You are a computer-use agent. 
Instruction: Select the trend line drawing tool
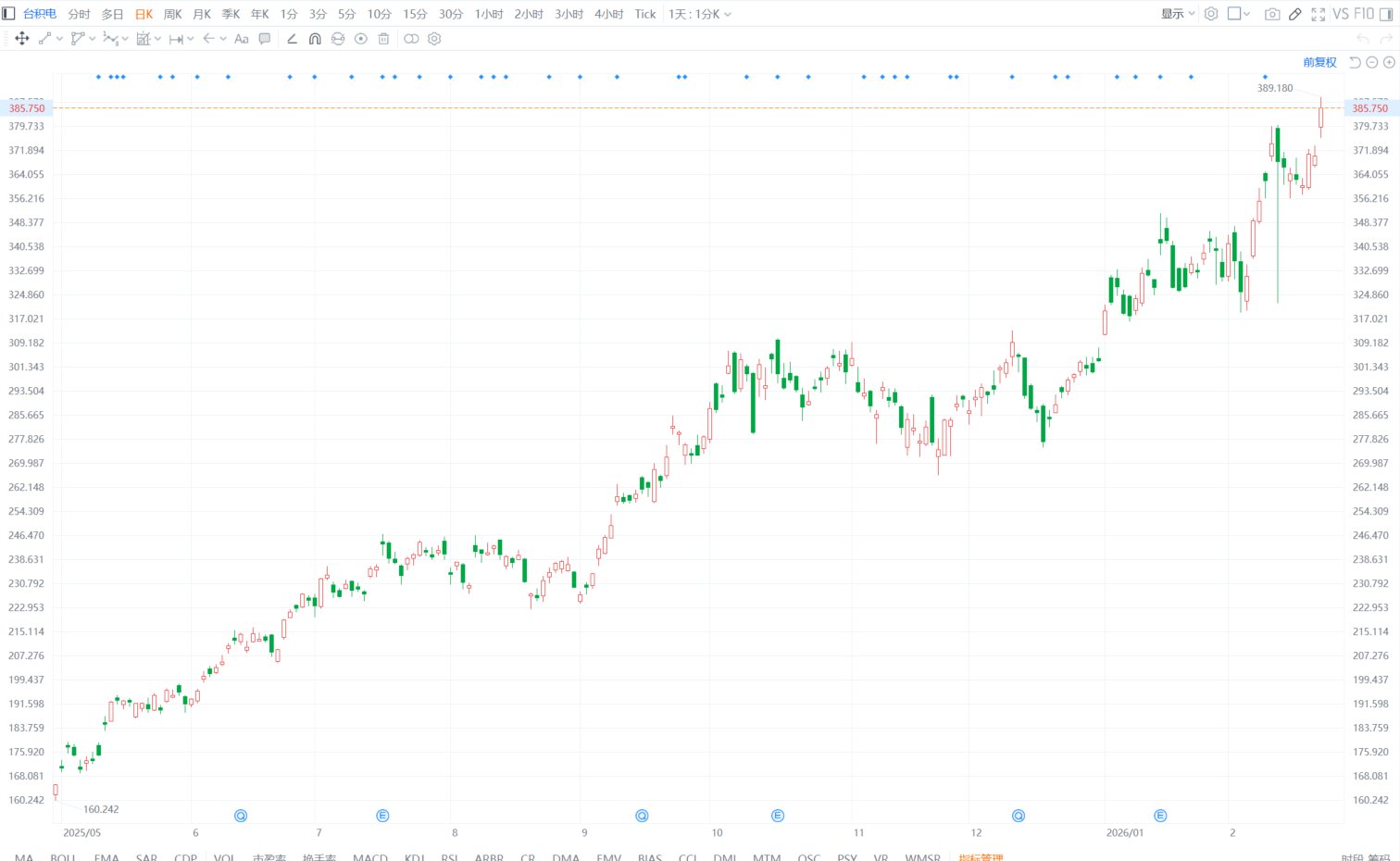(x=44, y=39)
